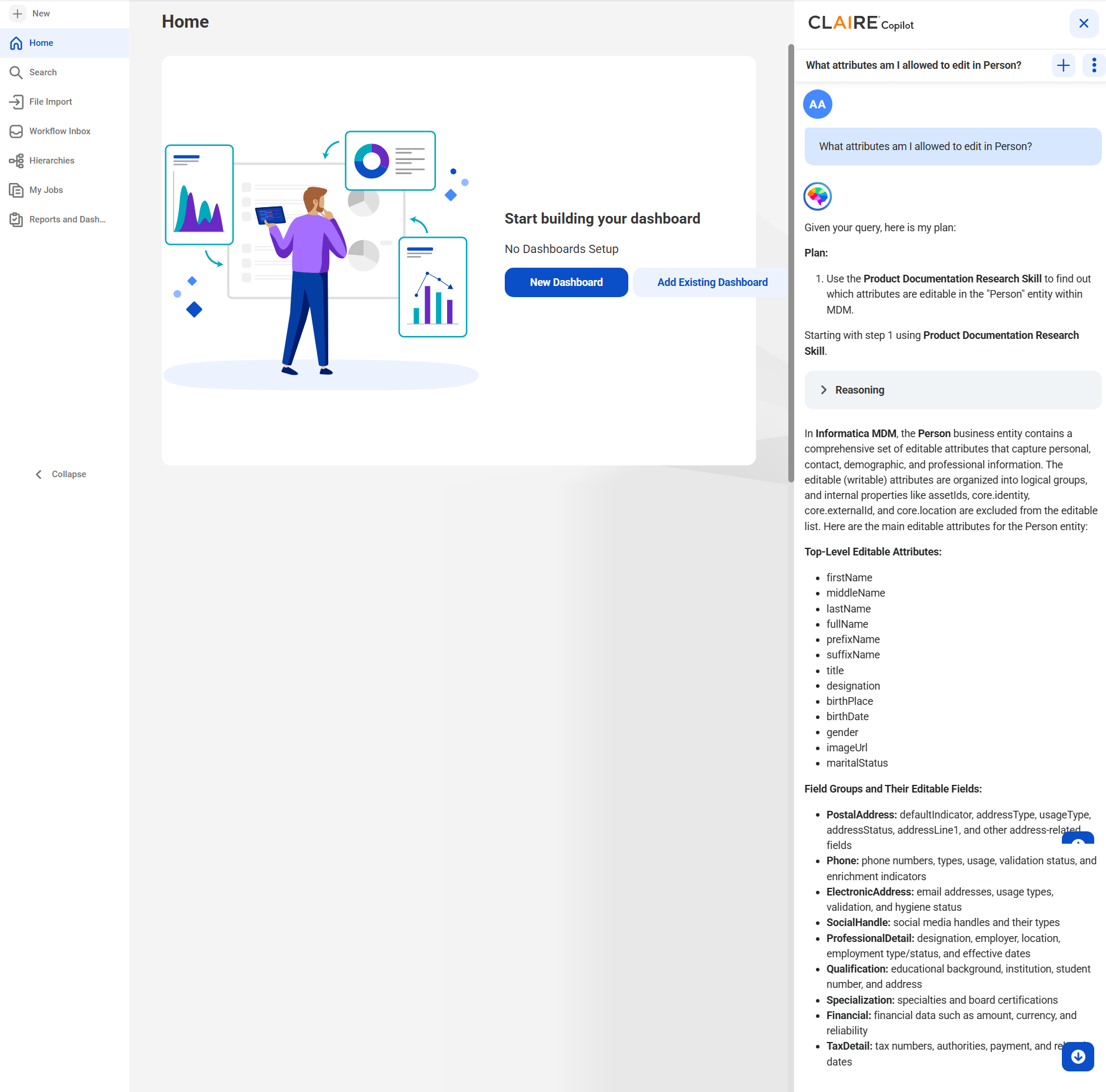This screenshot has width=1106, height=1092.
Task: Click the 'Specialization:' bullet text
Action: pos(860,1000)
